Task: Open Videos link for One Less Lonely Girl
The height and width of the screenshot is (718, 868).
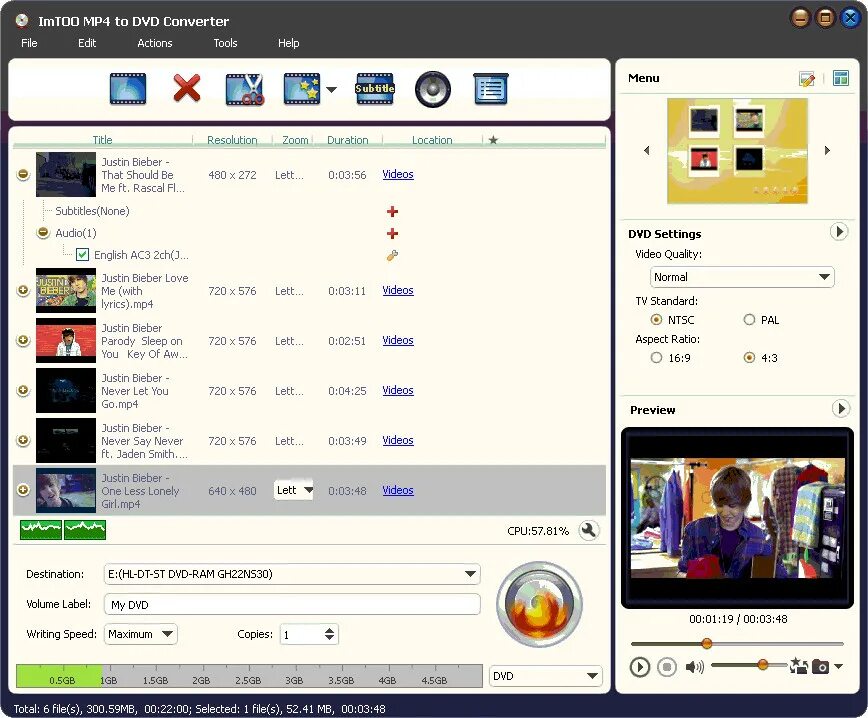Action: (398, 490)
